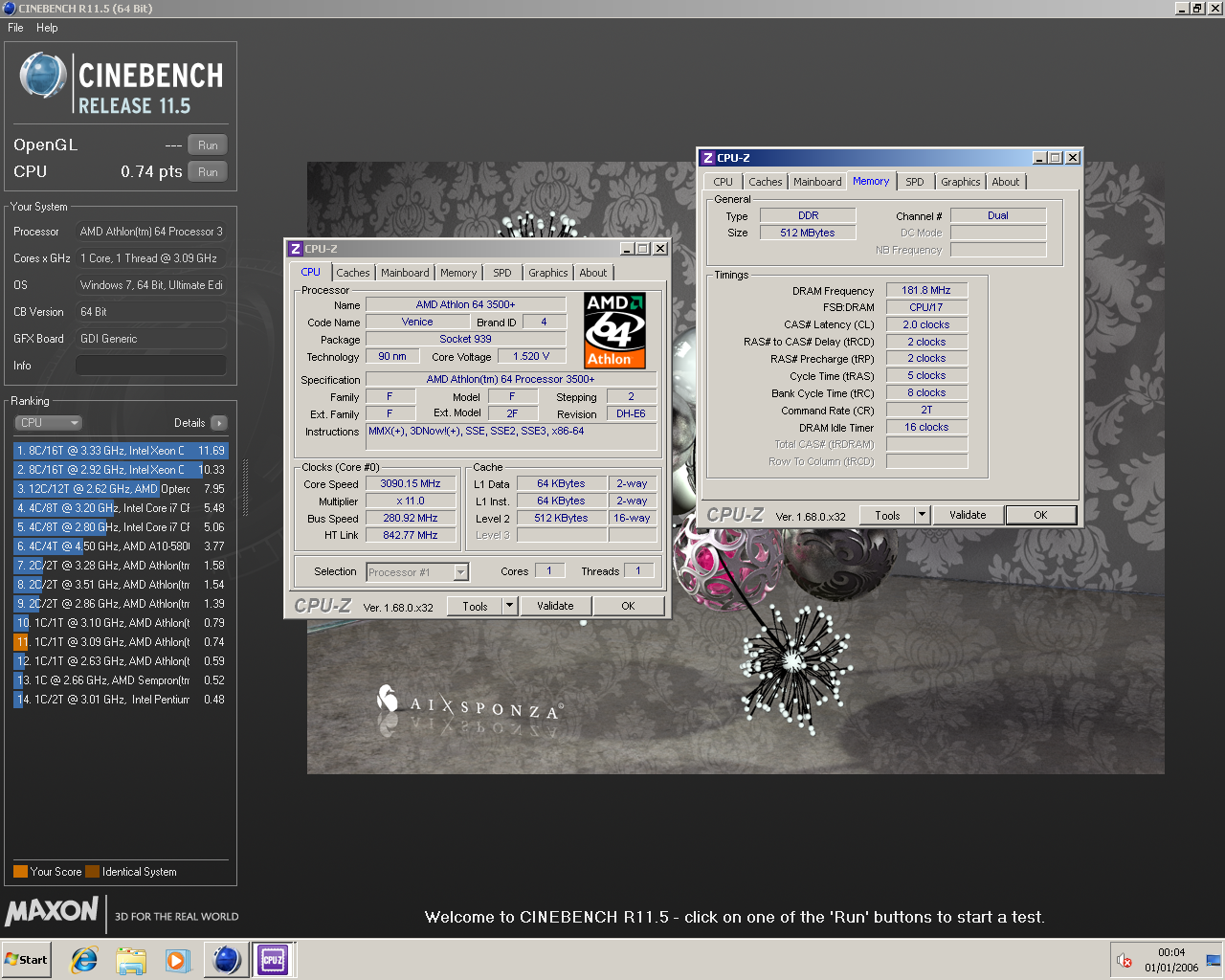Open the CPU ranking type dropdown

pyautogui.click(x=48, y=423)
